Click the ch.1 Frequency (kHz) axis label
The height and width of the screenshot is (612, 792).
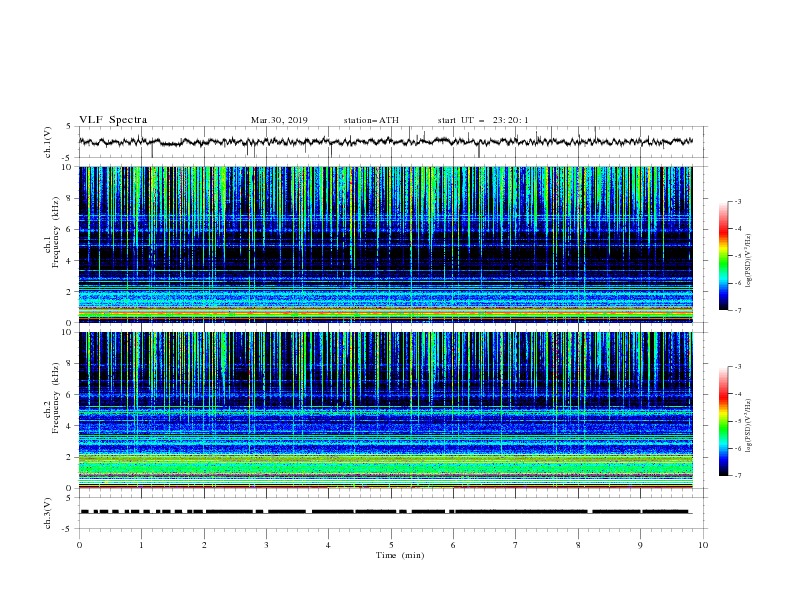pos(52,232)
